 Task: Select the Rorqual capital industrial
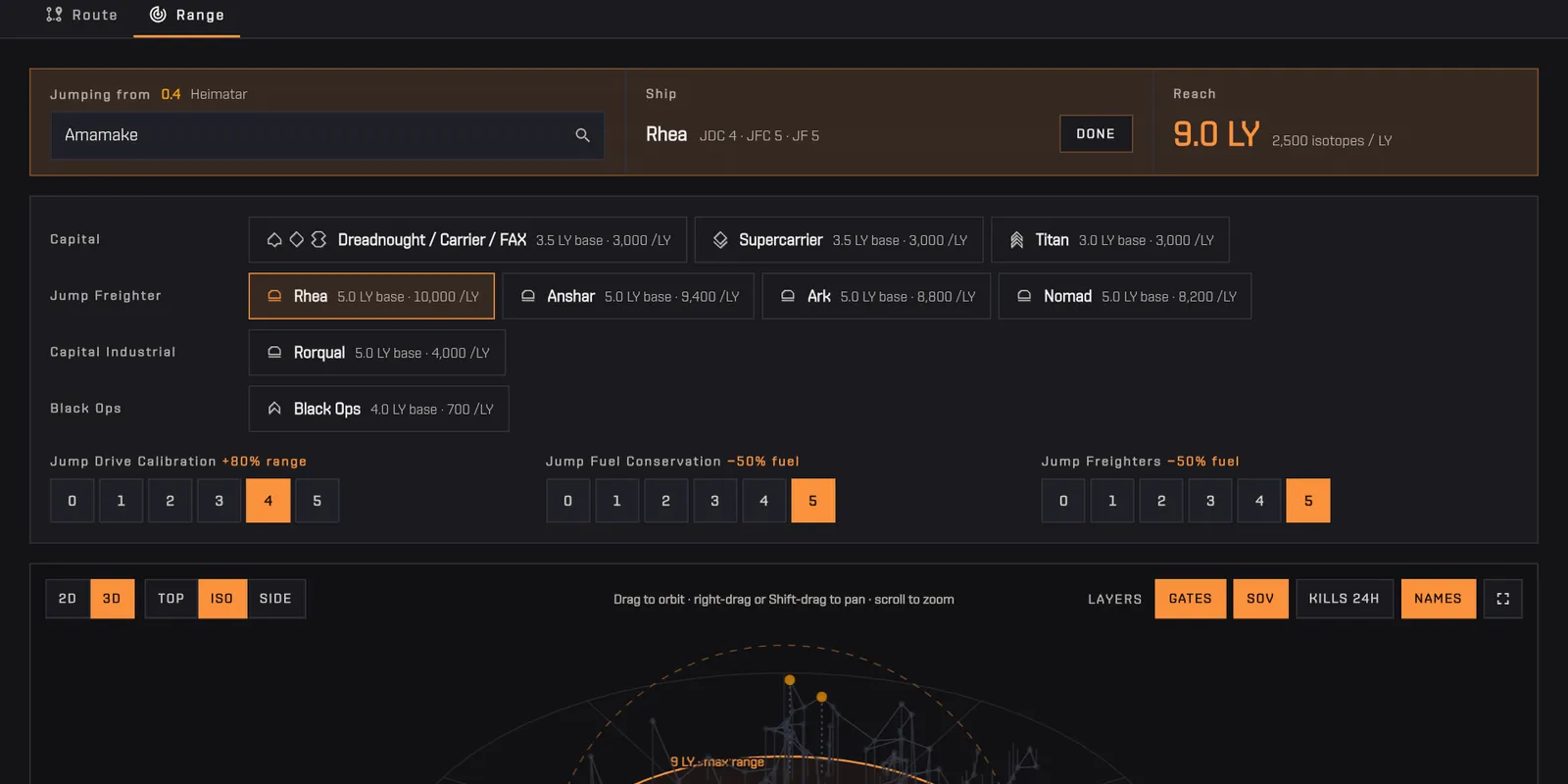(377, 353)
